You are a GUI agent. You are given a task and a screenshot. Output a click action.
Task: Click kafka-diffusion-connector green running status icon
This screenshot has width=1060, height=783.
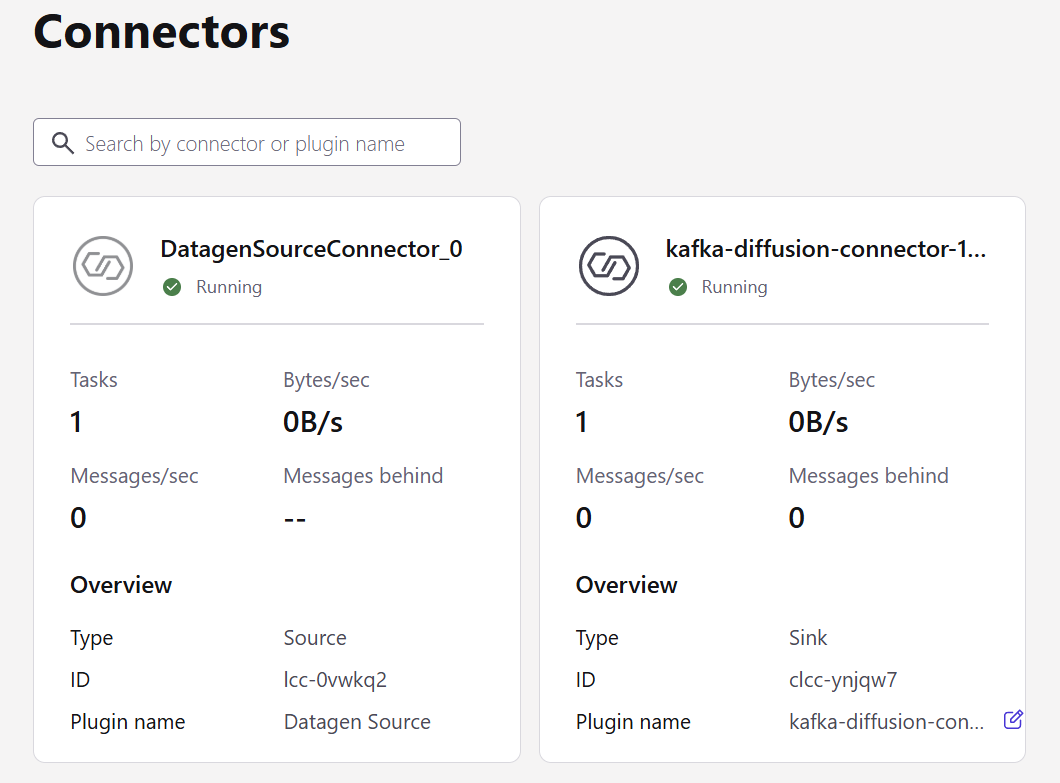coord(678,287)
